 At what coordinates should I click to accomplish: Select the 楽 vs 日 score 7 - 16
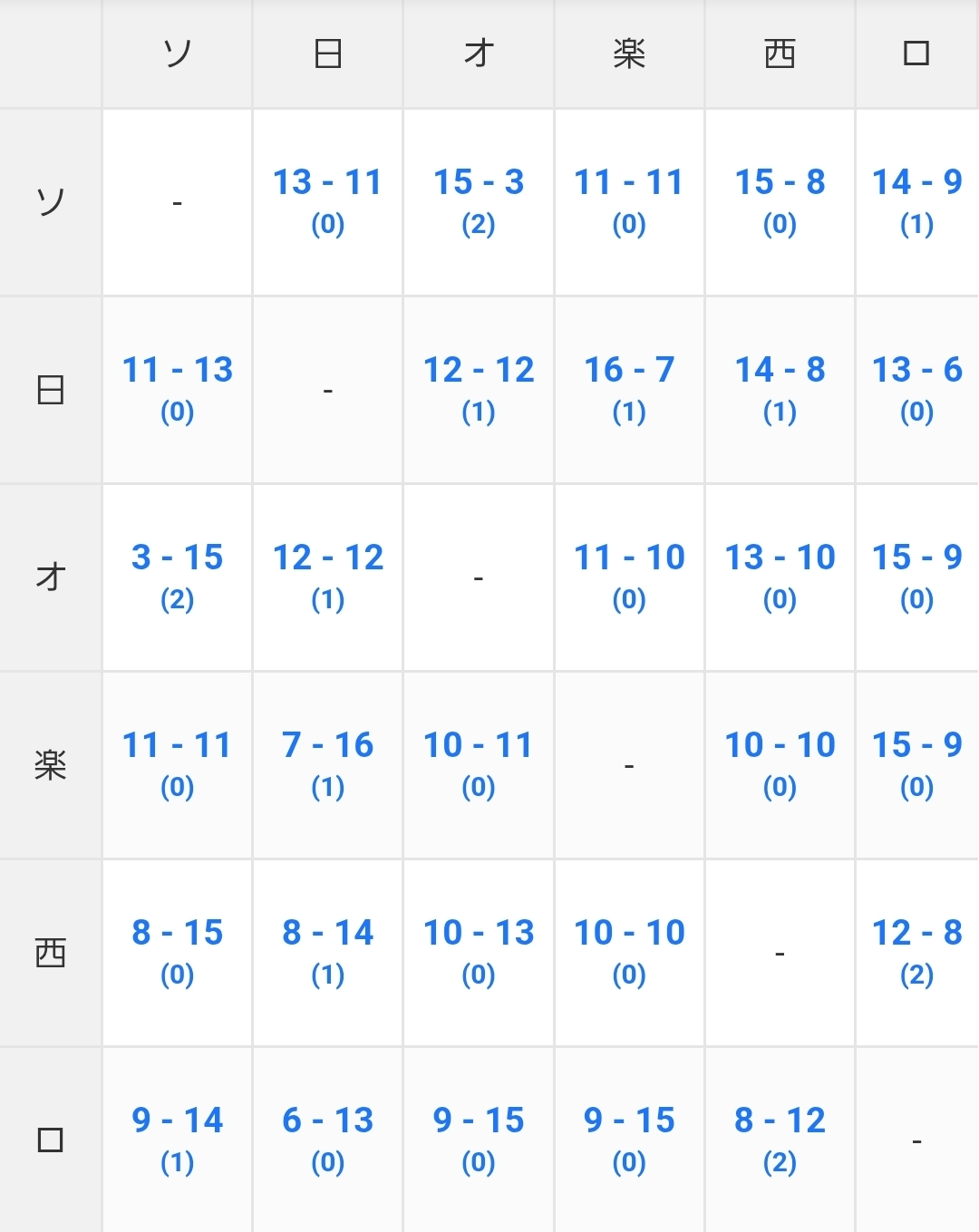(x=327, y=746)
